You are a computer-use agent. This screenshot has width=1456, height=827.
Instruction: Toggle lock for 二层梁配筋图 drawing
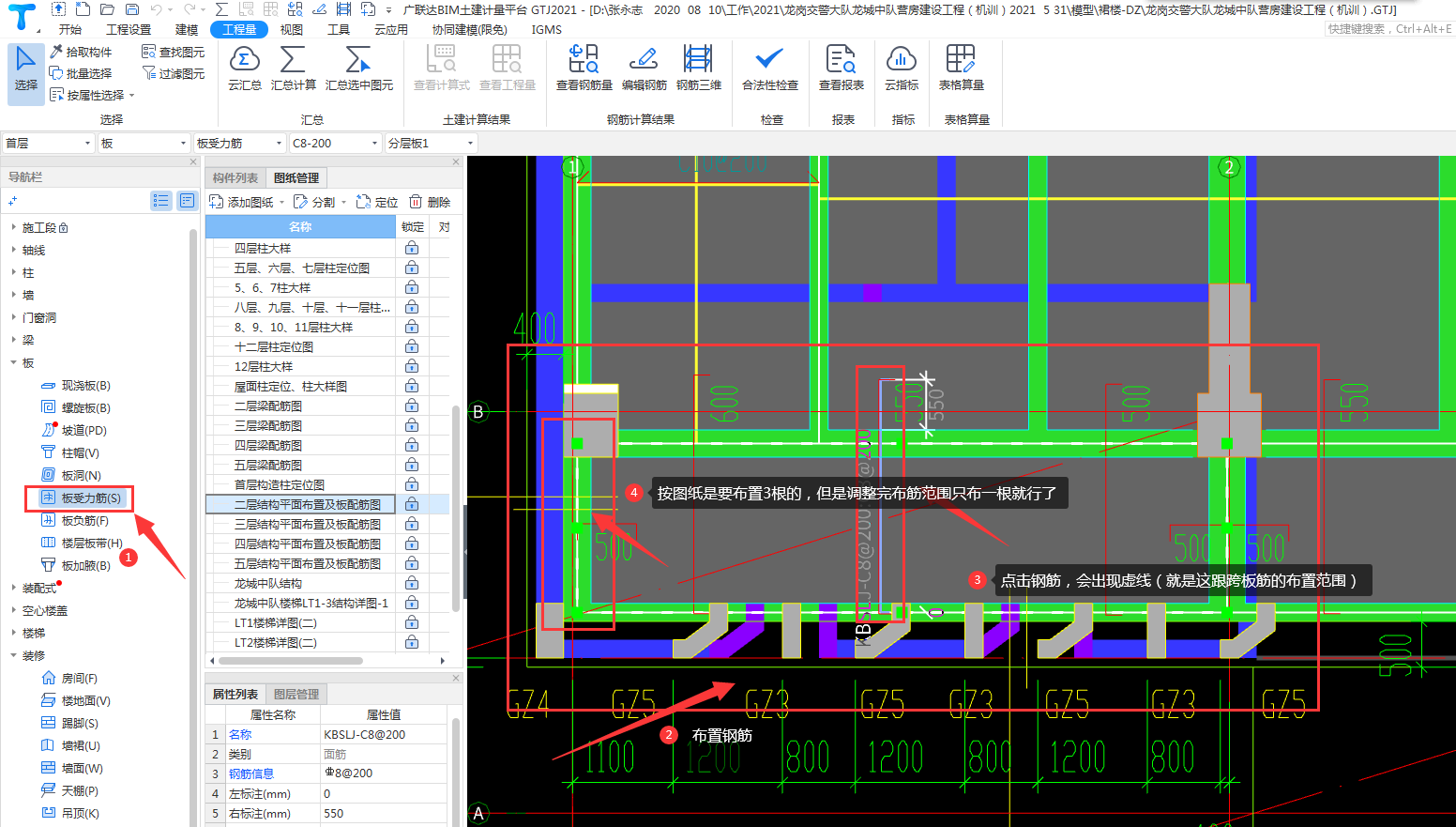coord(412,406)
